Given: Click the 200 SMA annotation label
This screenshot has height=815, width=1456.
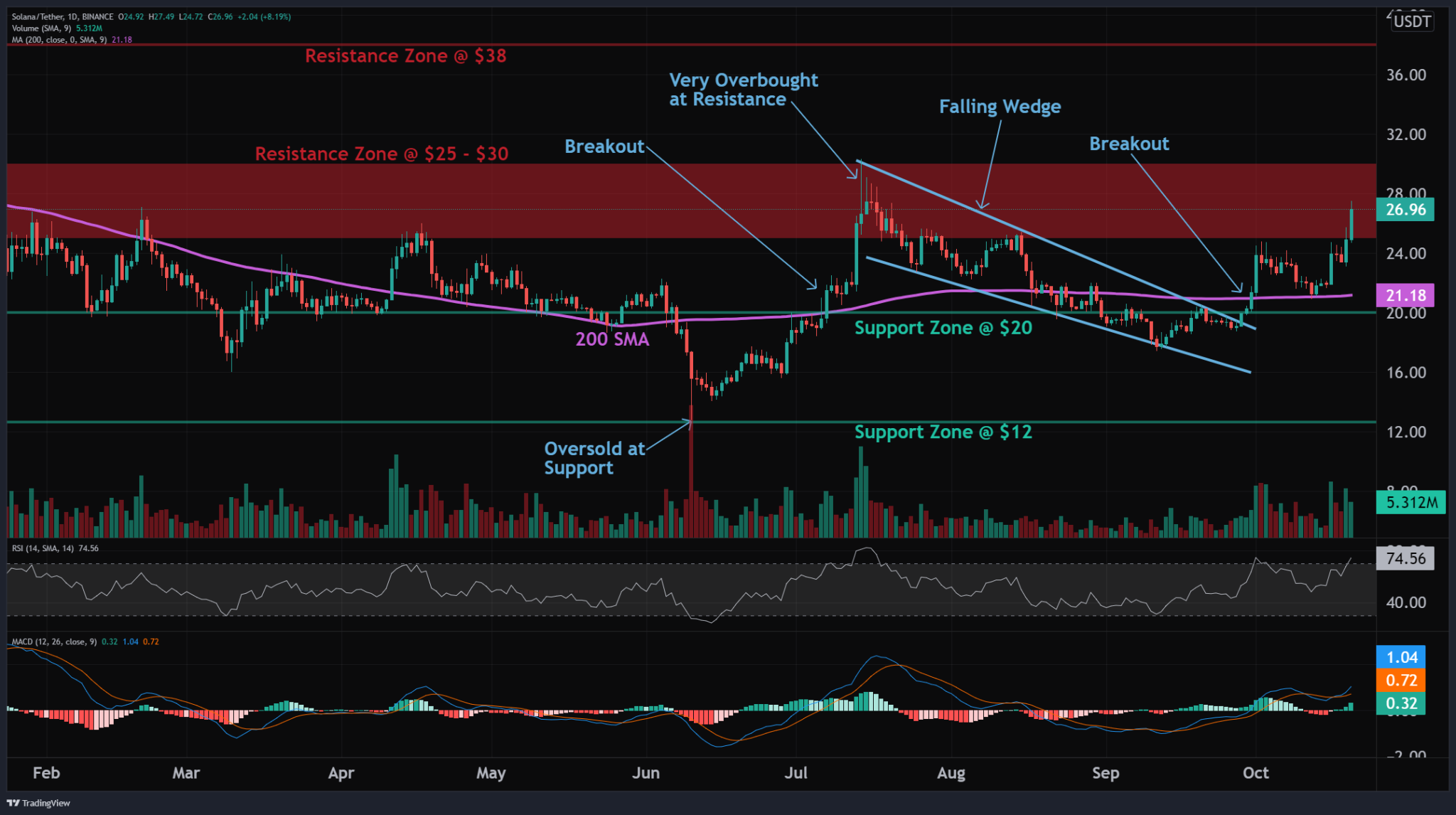Looking at the screenshot, I should 613,340.
